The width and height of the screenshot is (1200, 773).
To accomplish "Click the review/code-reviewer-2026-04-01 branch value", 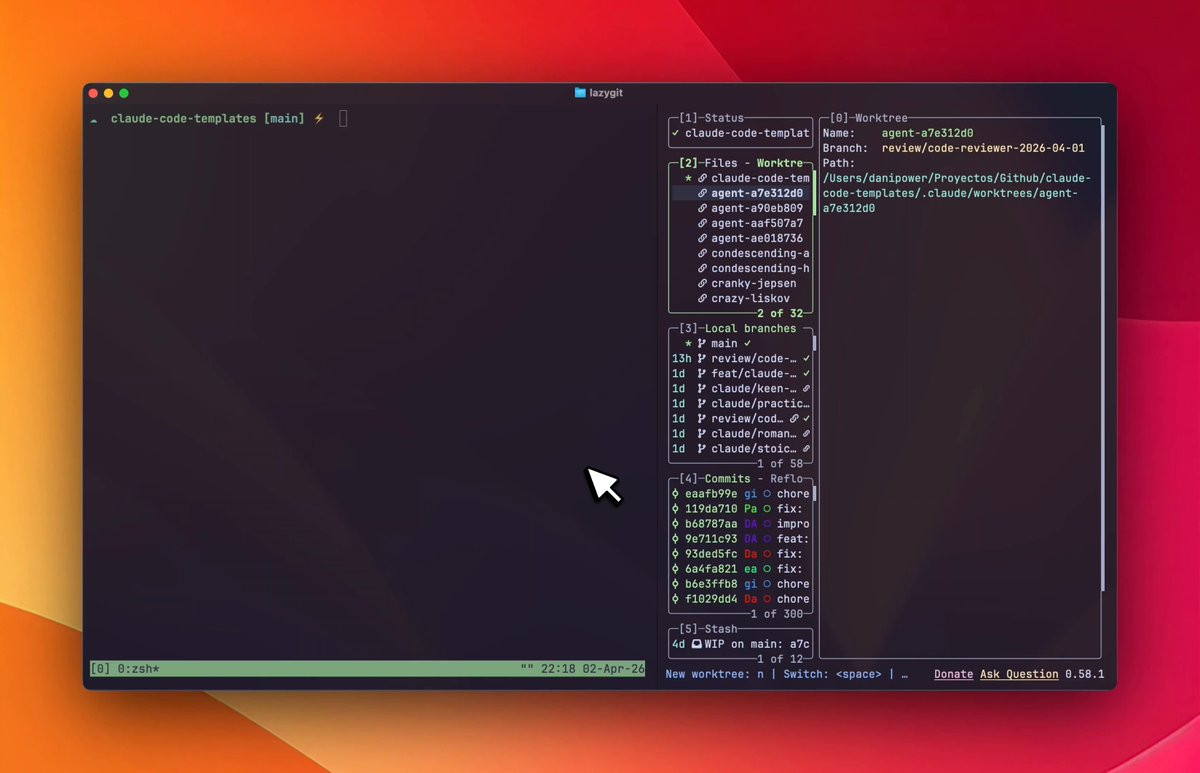I will 983,148.
